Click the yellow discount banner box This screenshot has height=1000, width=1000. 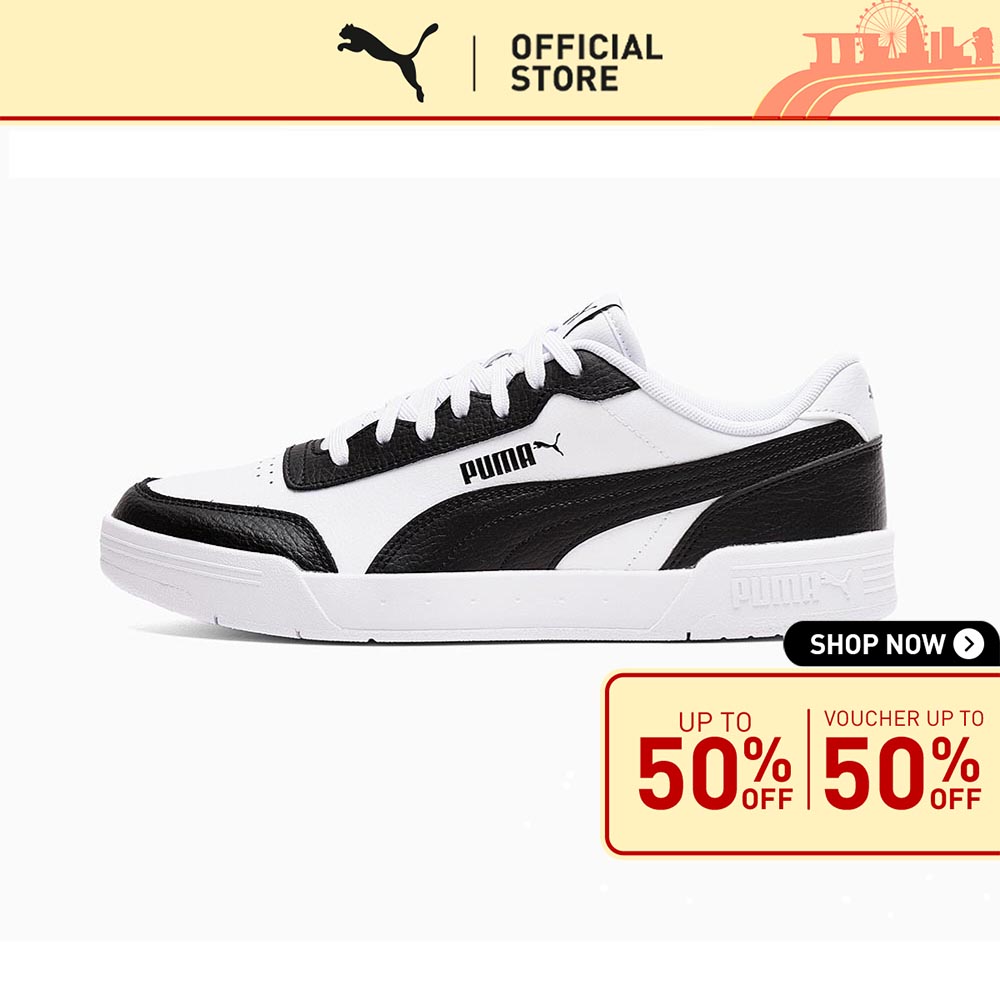click(x=802, y=763)
